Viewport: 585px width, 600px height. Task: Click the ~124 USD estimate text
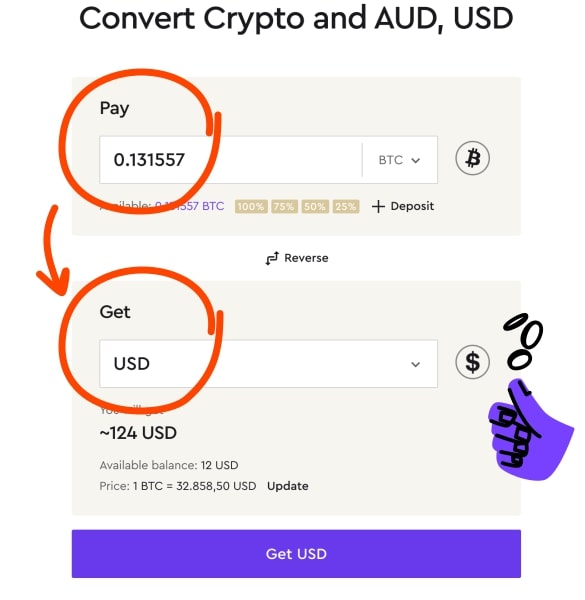[x=138, y=433]
